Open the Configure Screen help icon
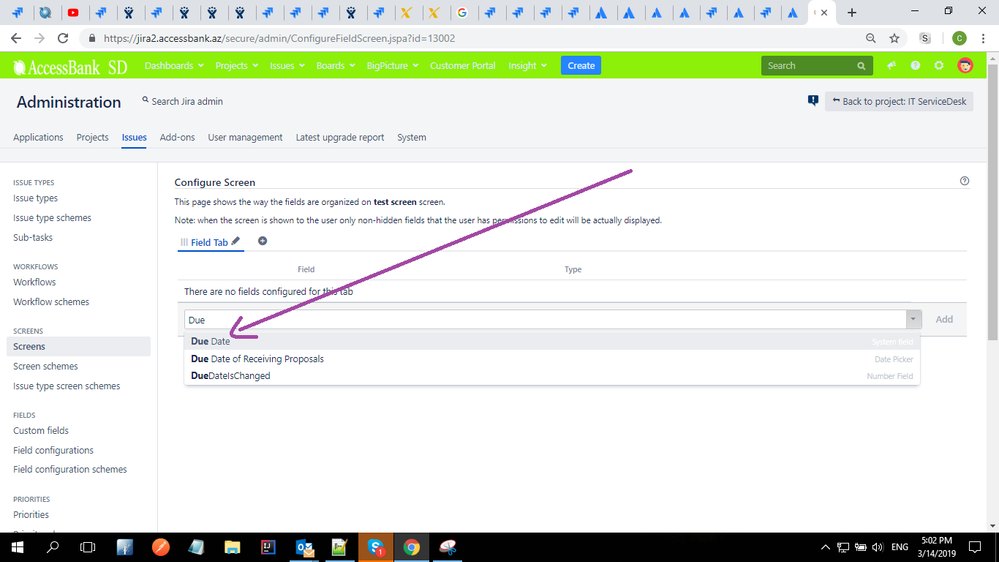 (x=964, y=181)
